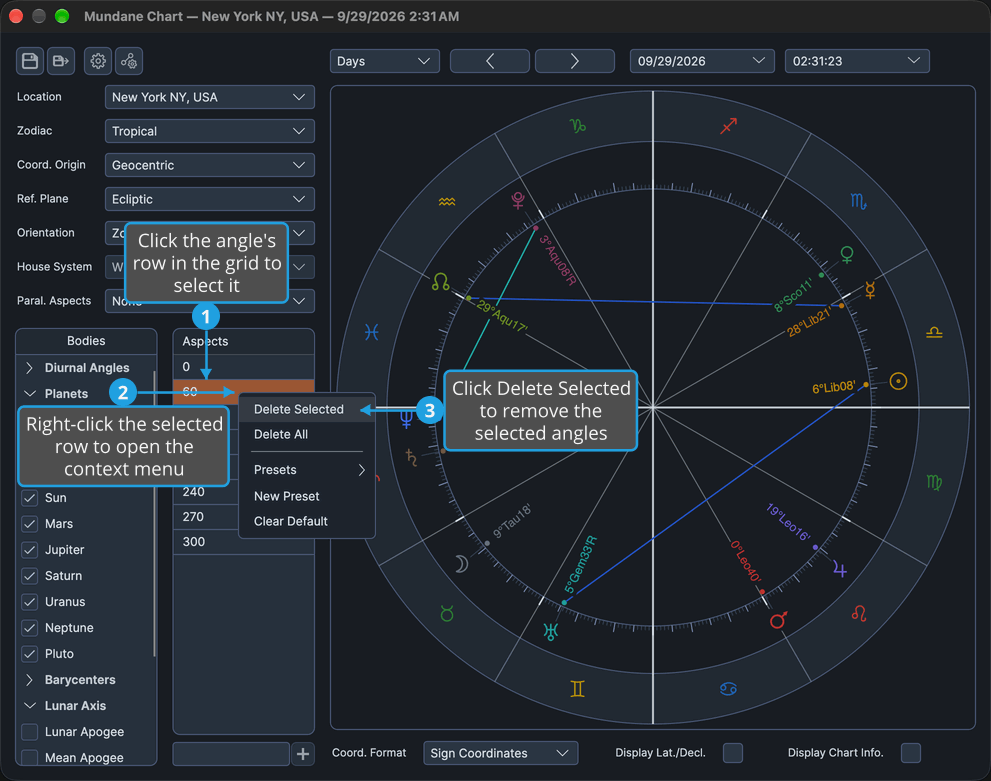
Task: Click the Venus glyph in the chart
Action: click(847, 255)
